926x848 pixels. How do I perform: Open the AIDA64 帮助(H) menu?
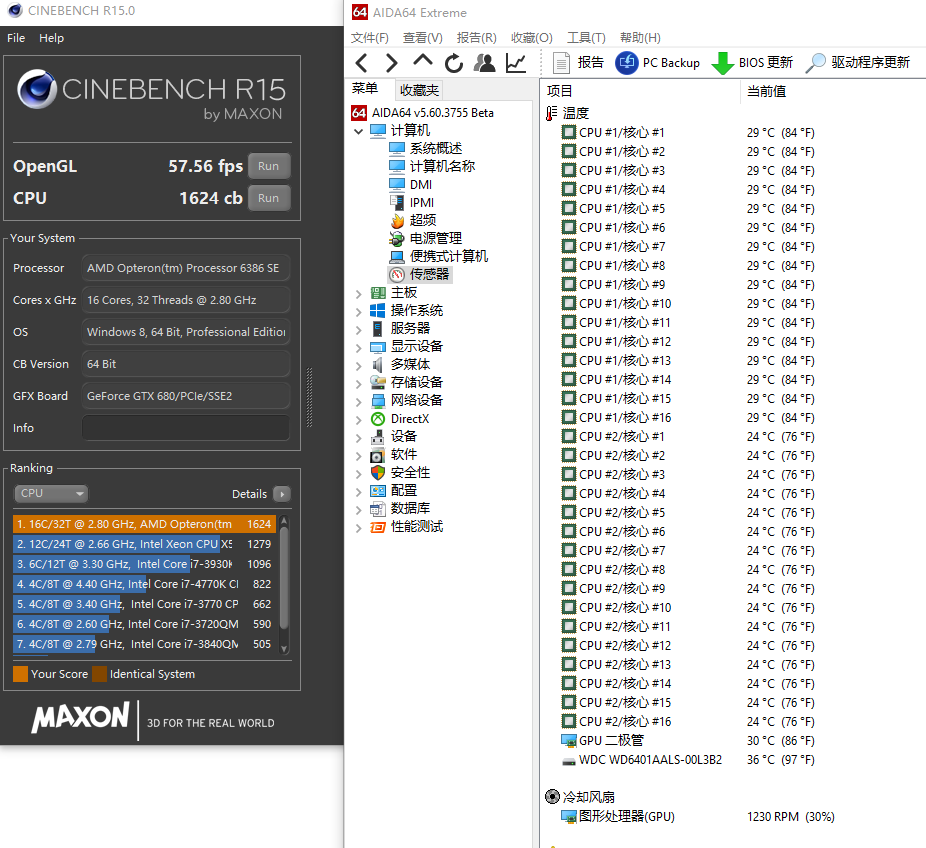click(x=640, y=38)
